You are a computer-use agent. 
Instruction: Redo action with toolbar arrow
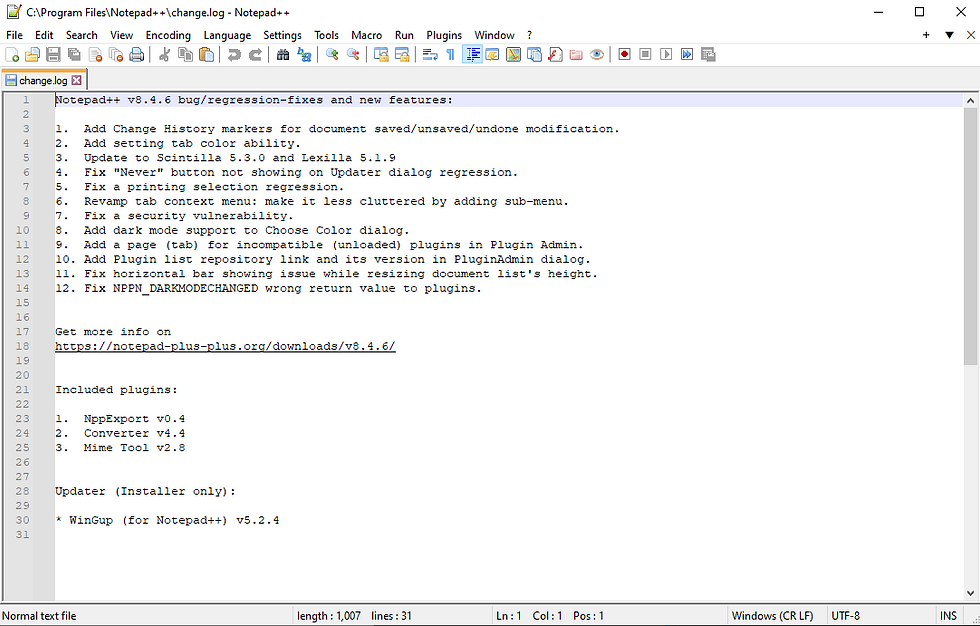point(255,55)
